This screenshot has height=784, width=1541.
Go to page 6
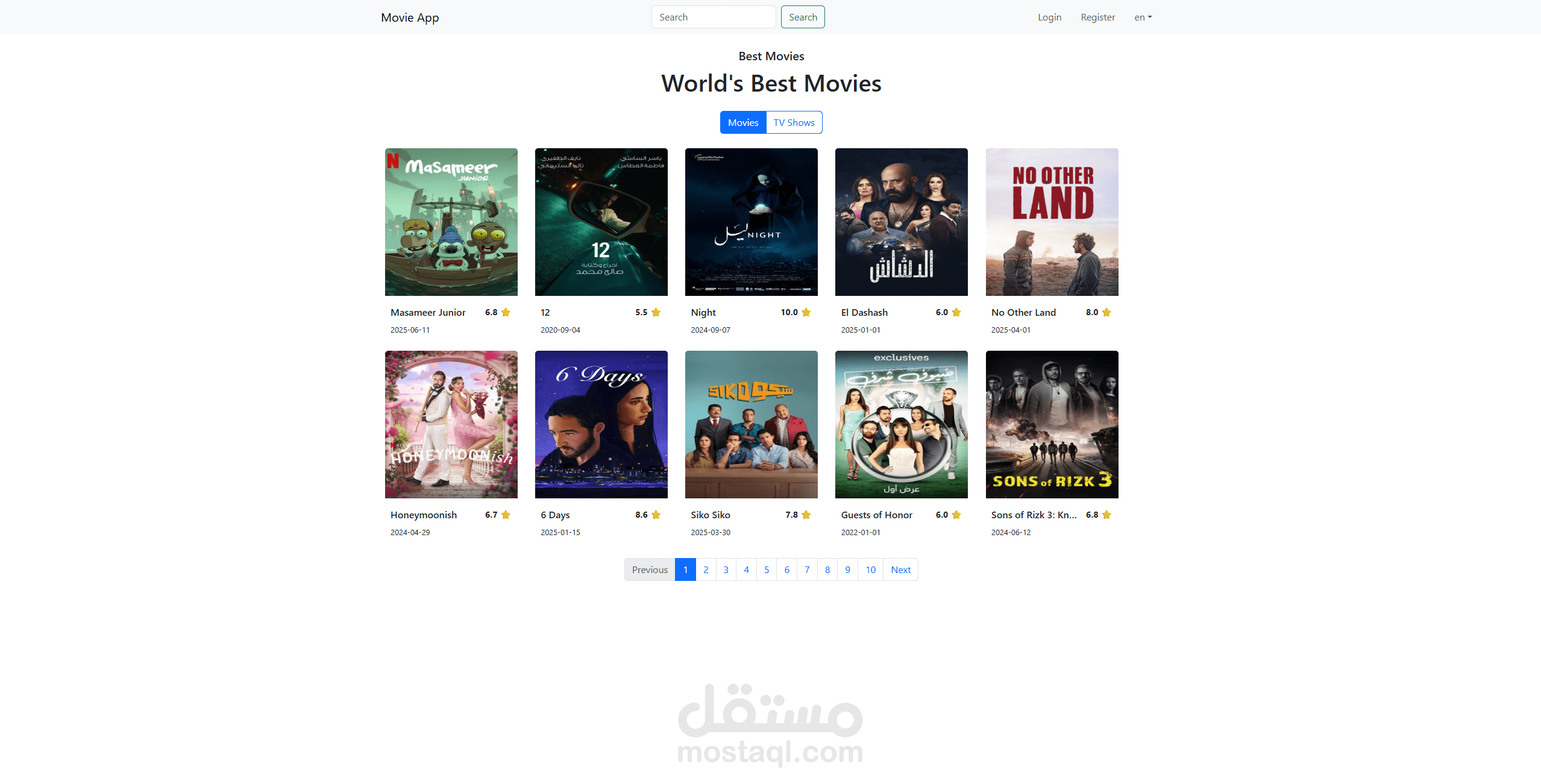tap(787, 569)
